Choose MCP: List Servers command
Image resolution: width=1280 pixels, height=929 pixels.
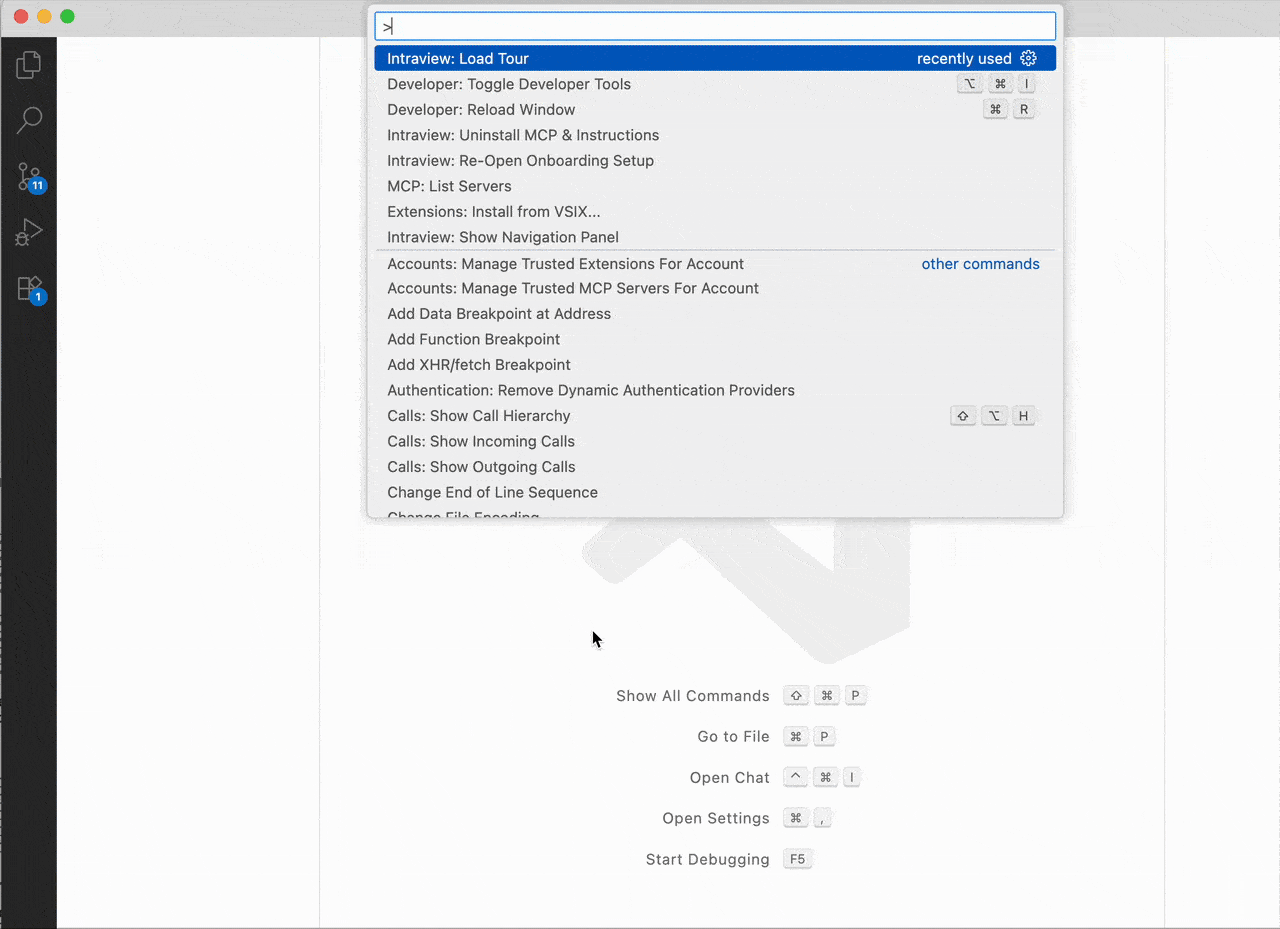[715, 186]
